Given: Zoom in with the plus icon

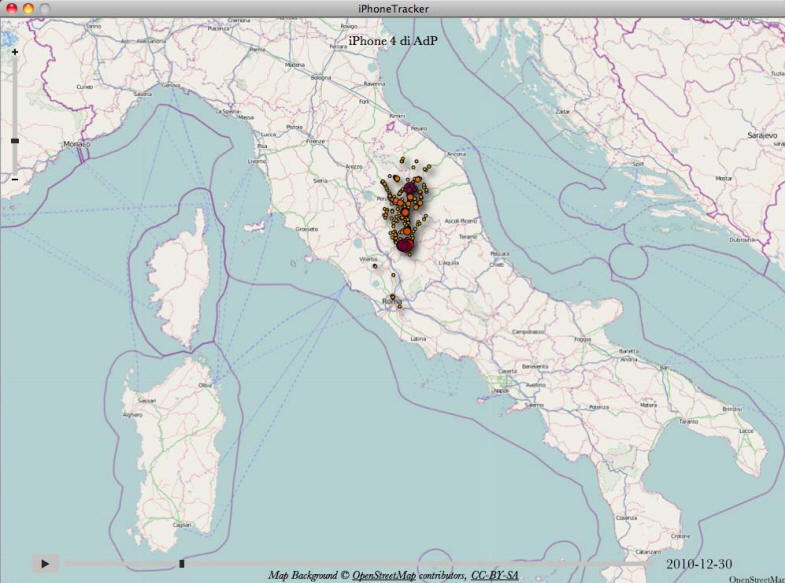Looking at the screenshot, I should [15, 52].
